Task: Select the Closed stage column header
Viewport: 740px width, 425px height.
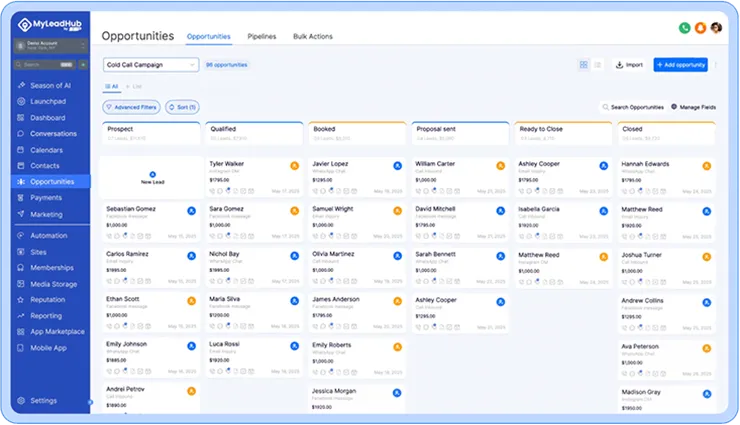Action: (667, 133)
